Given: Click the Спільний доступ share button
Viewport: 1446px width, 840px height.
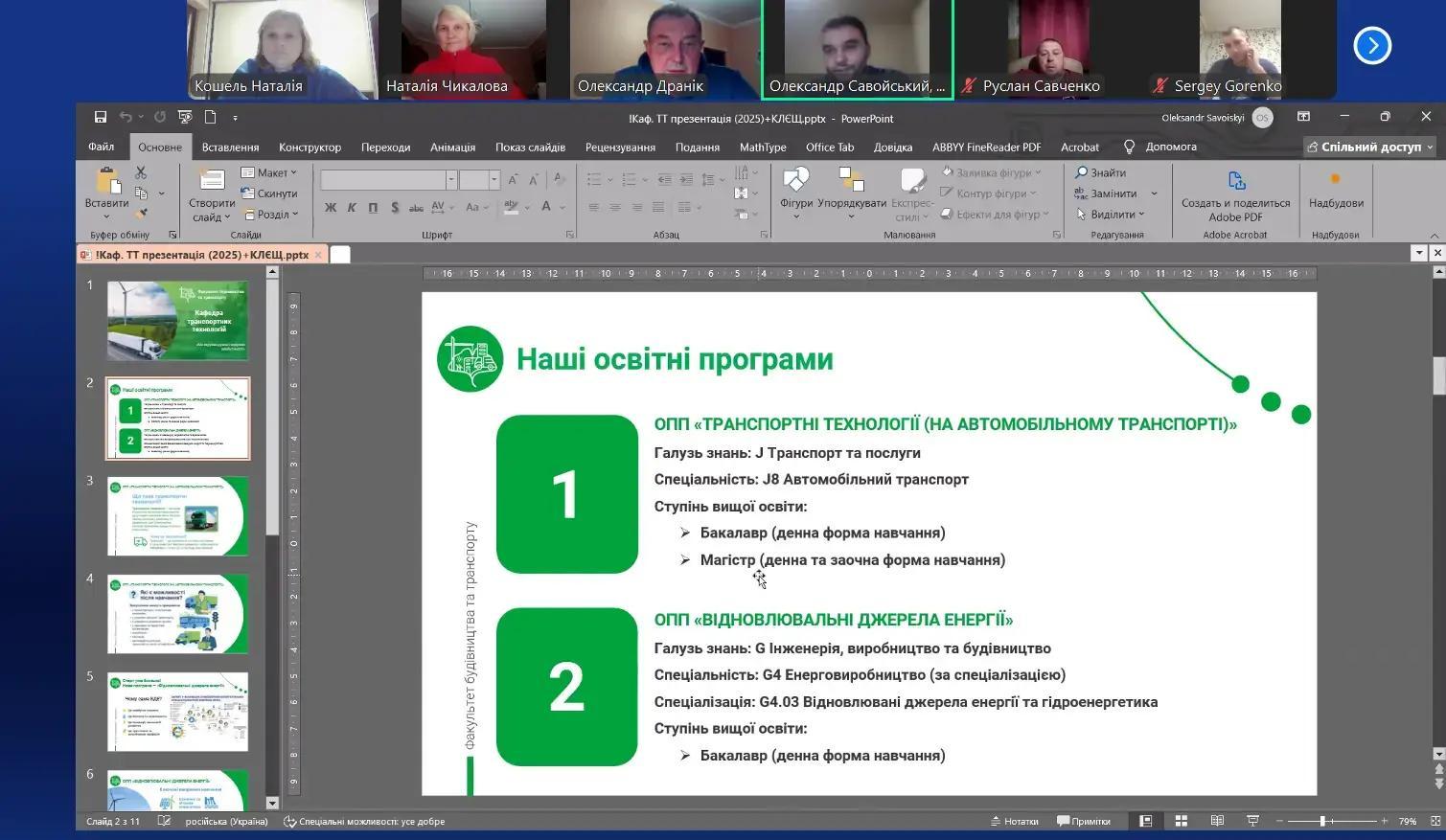Looking at the screenshot, I should pyautogui.click(x=1369, y=147).
